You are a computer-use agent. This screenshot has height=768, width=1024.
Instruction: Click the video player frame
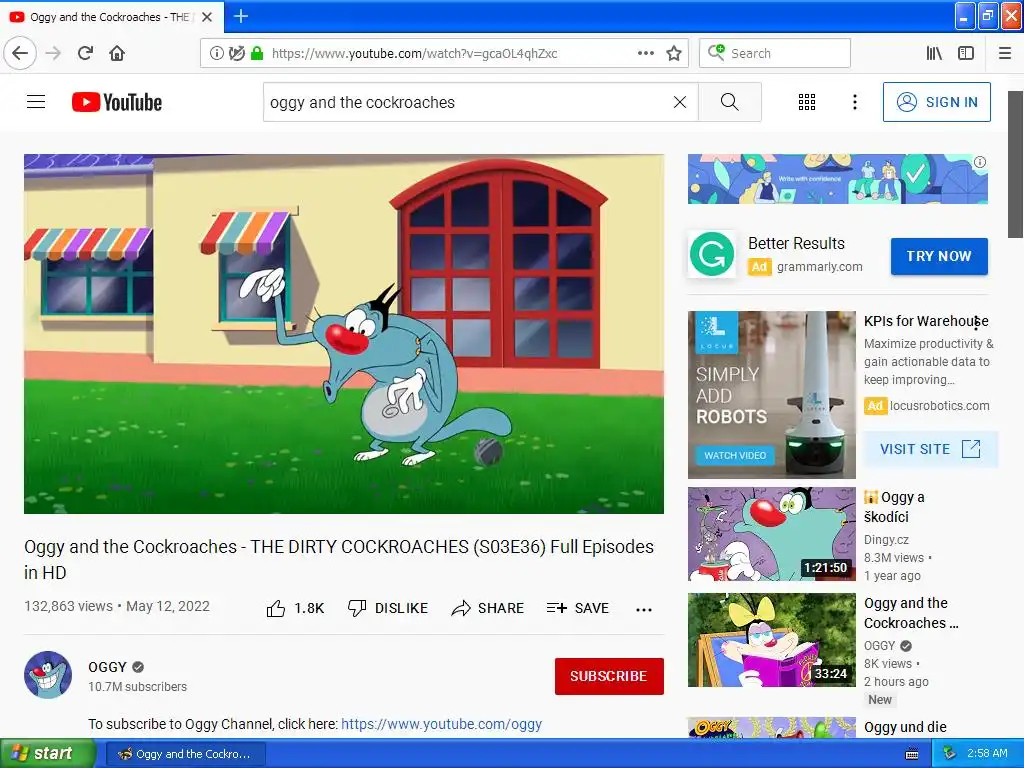[x=344, y=334]
